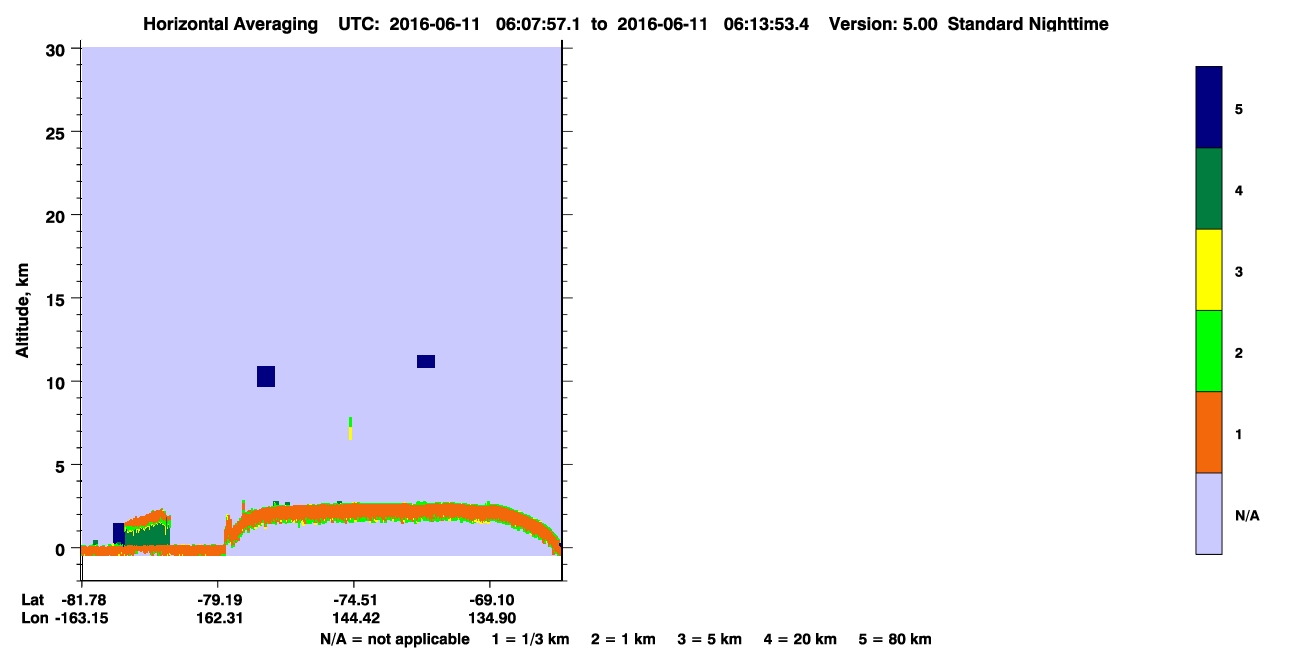Screen dimensions: 1300x667
Task: Click the 25 km altitude tick label
Action: click(x=55, y=132)
